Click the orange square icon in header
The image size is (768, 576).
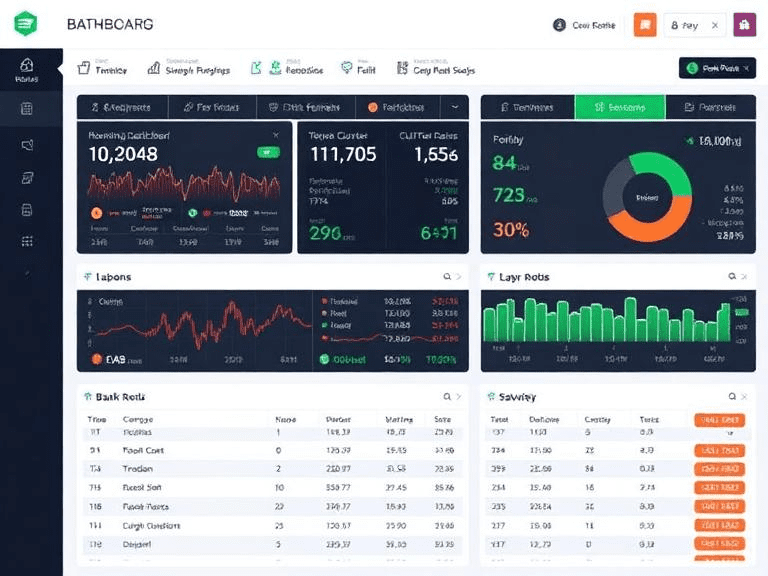pos(645,25)
